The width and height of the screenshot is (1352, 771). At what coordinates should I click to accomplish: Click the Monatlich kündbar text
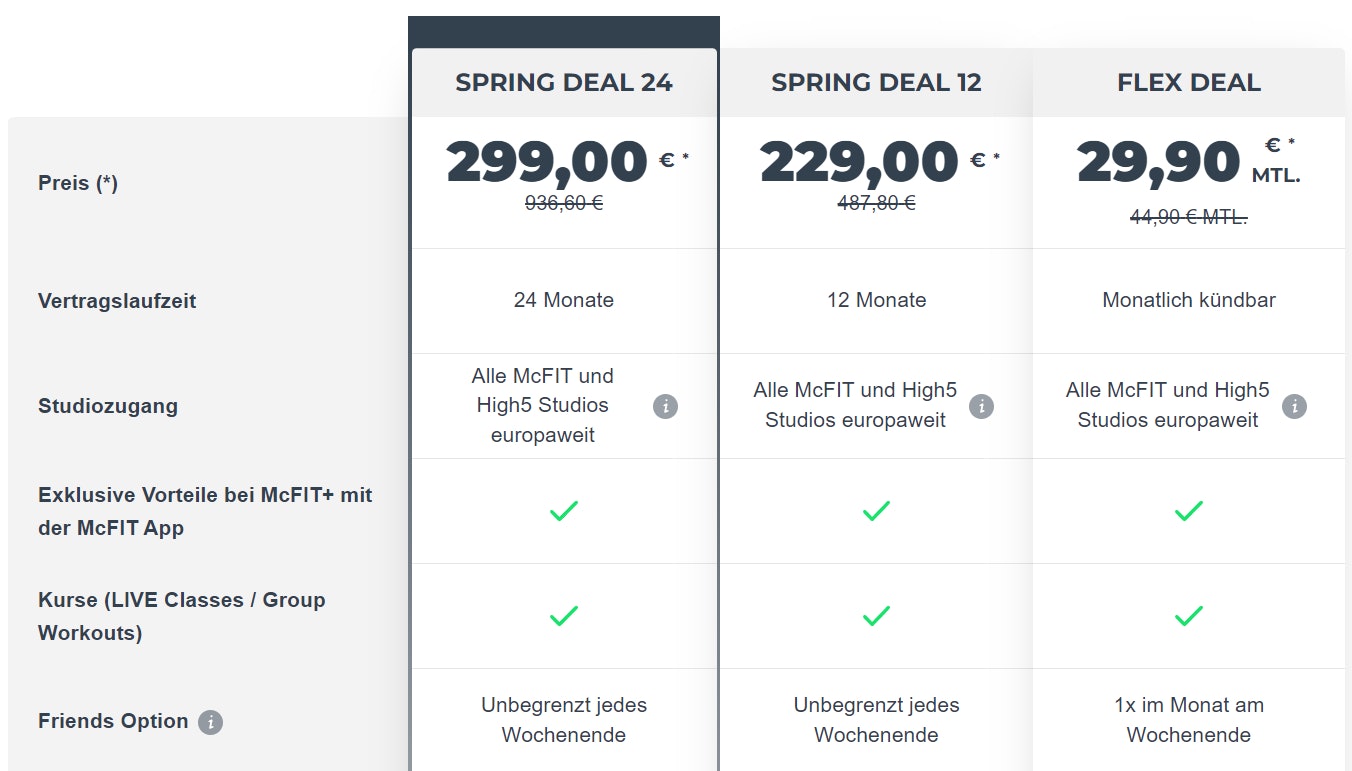click(x=1188, y=300)
